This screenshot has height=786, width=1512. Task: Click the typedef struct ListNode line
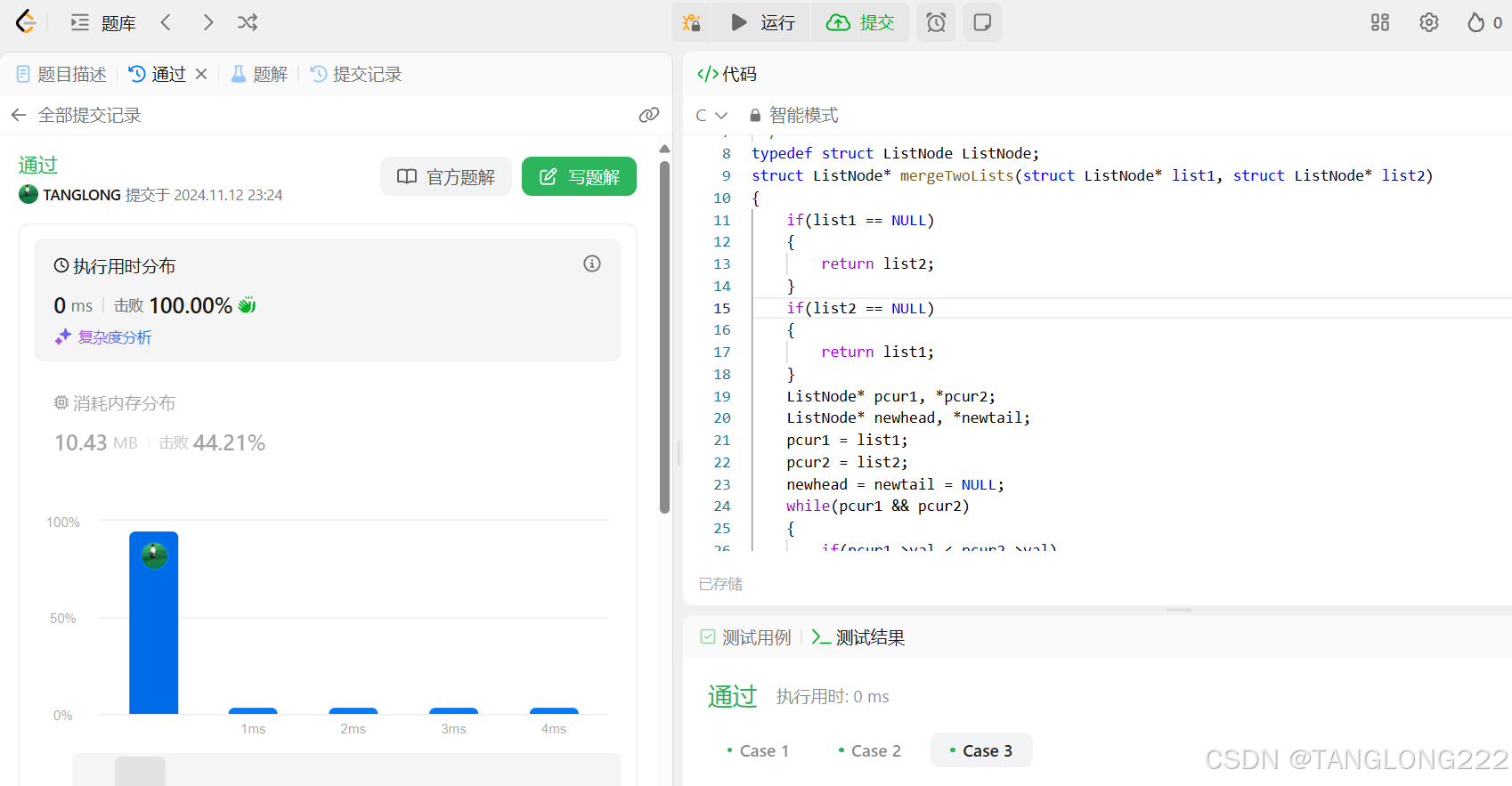pyautogui.click(x=896, y=153)
